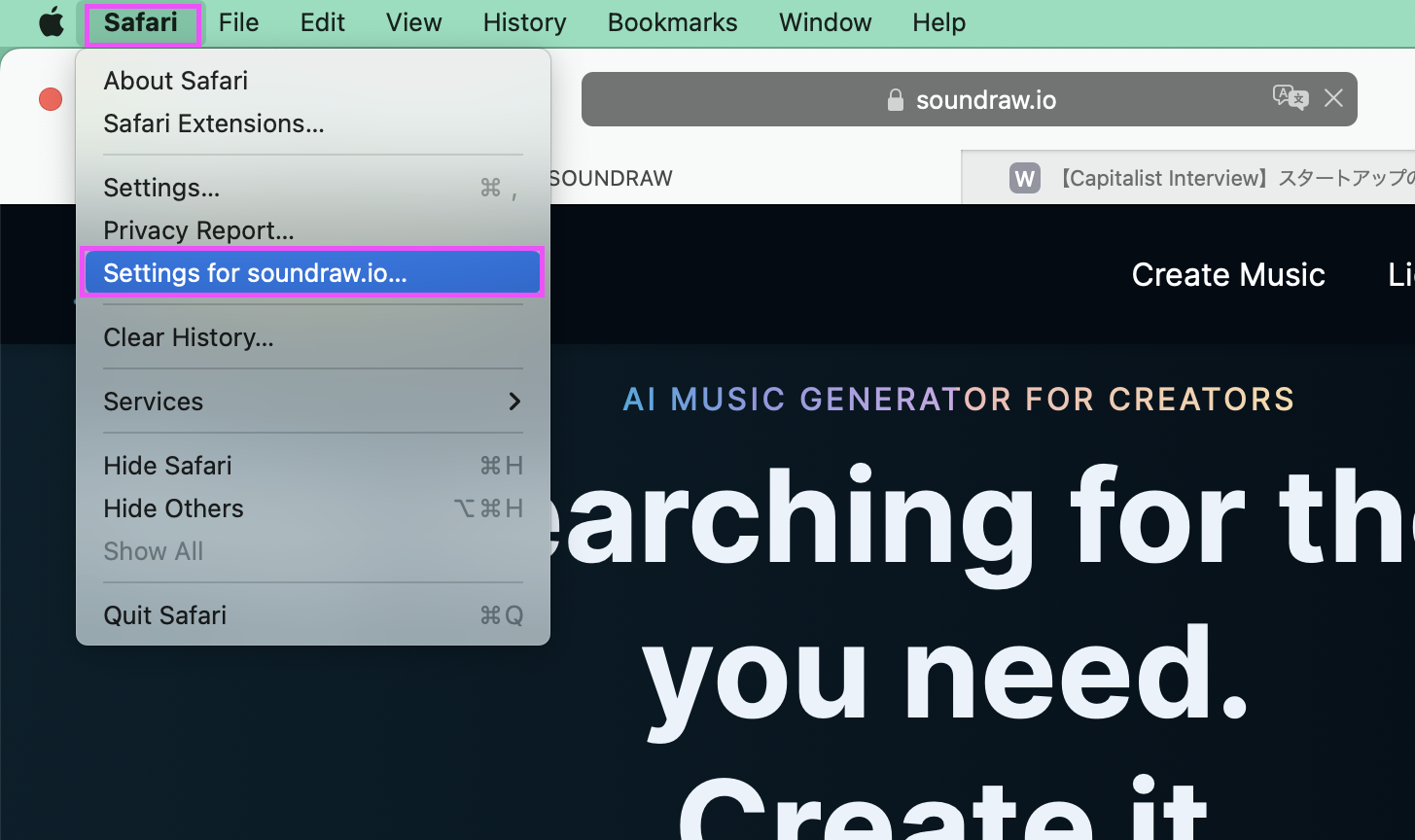Select Hide Others in Safari menu
1415x840 pixels.
[x=173, y=508]
